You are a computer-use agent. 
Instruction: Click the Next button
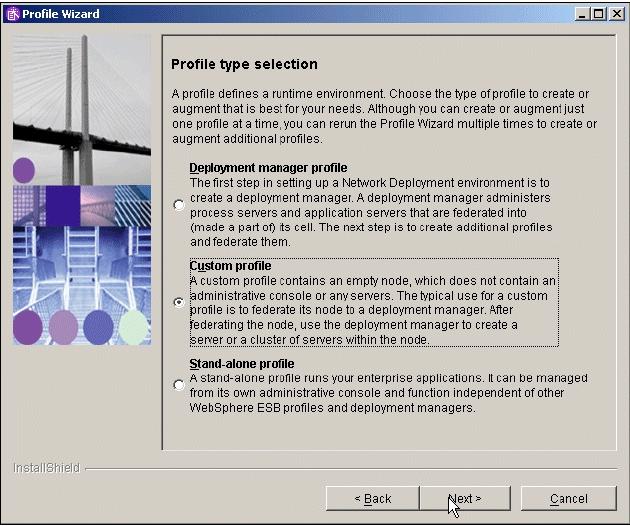465,499
